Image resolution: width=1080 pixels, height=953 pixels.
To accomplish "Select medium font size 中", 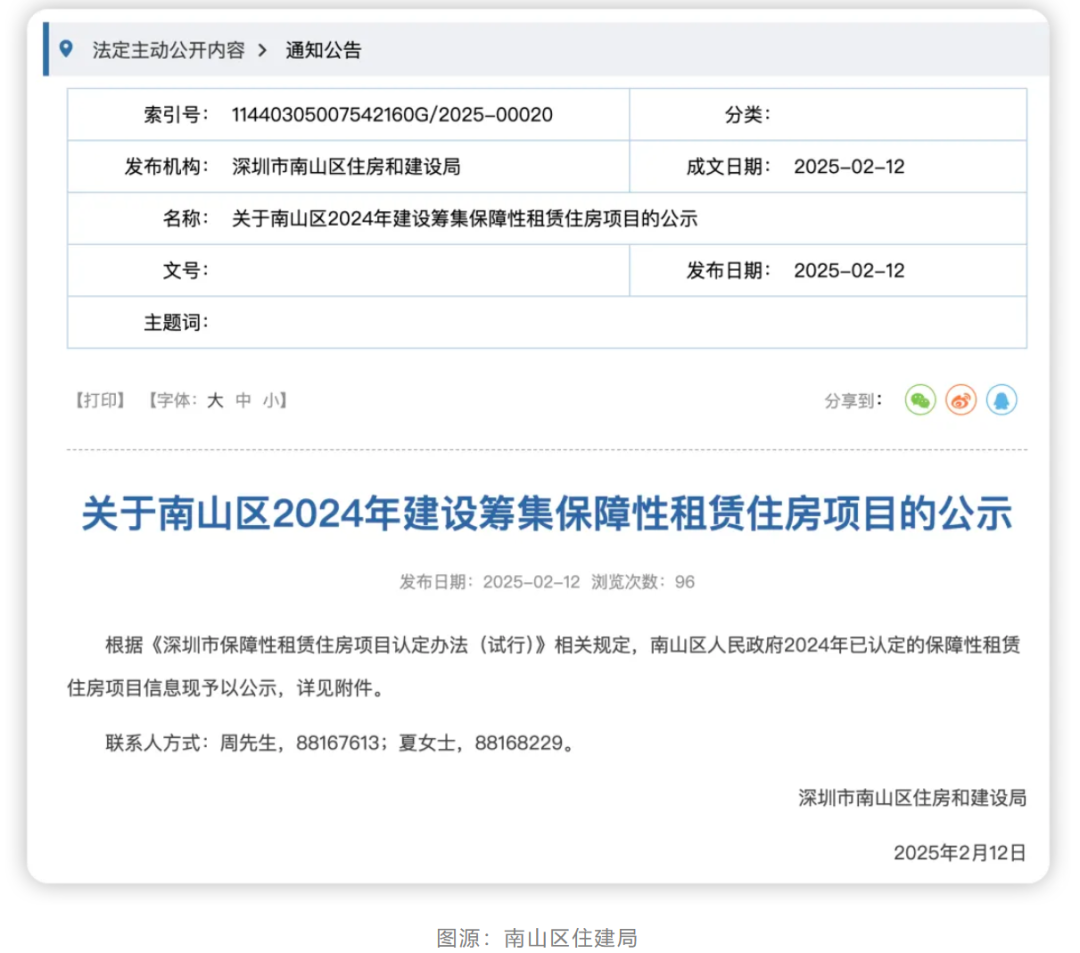I will 241,400.
